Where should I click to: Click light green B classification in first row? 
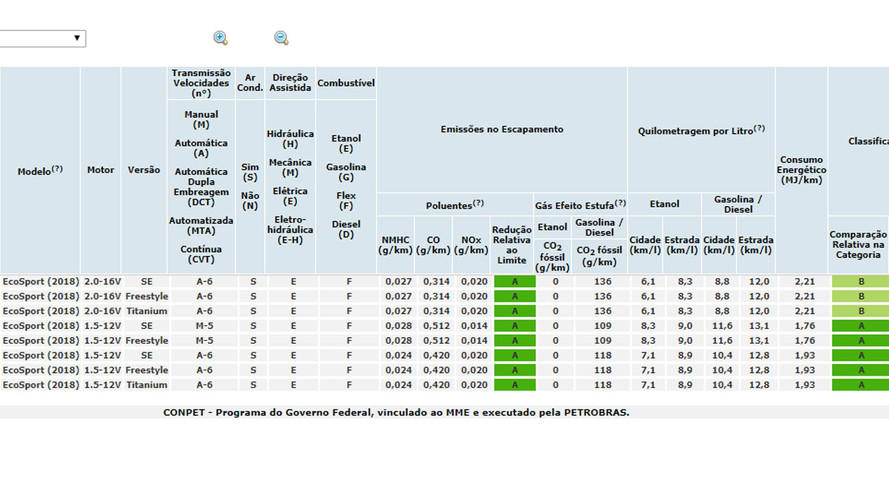(x=861, y=282)
